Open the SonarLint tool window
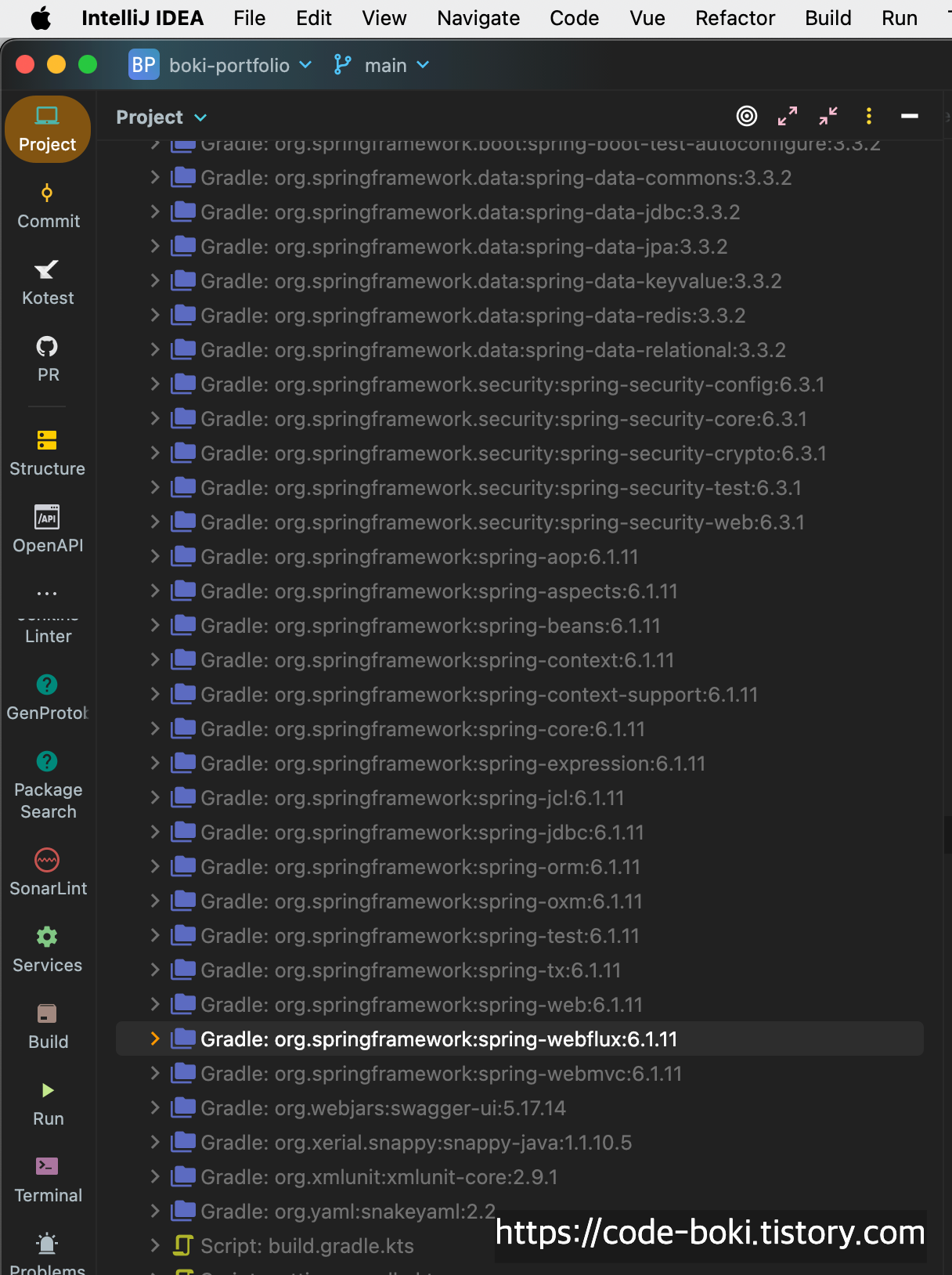Screen dimensions: 952x1275 point(48,873)
